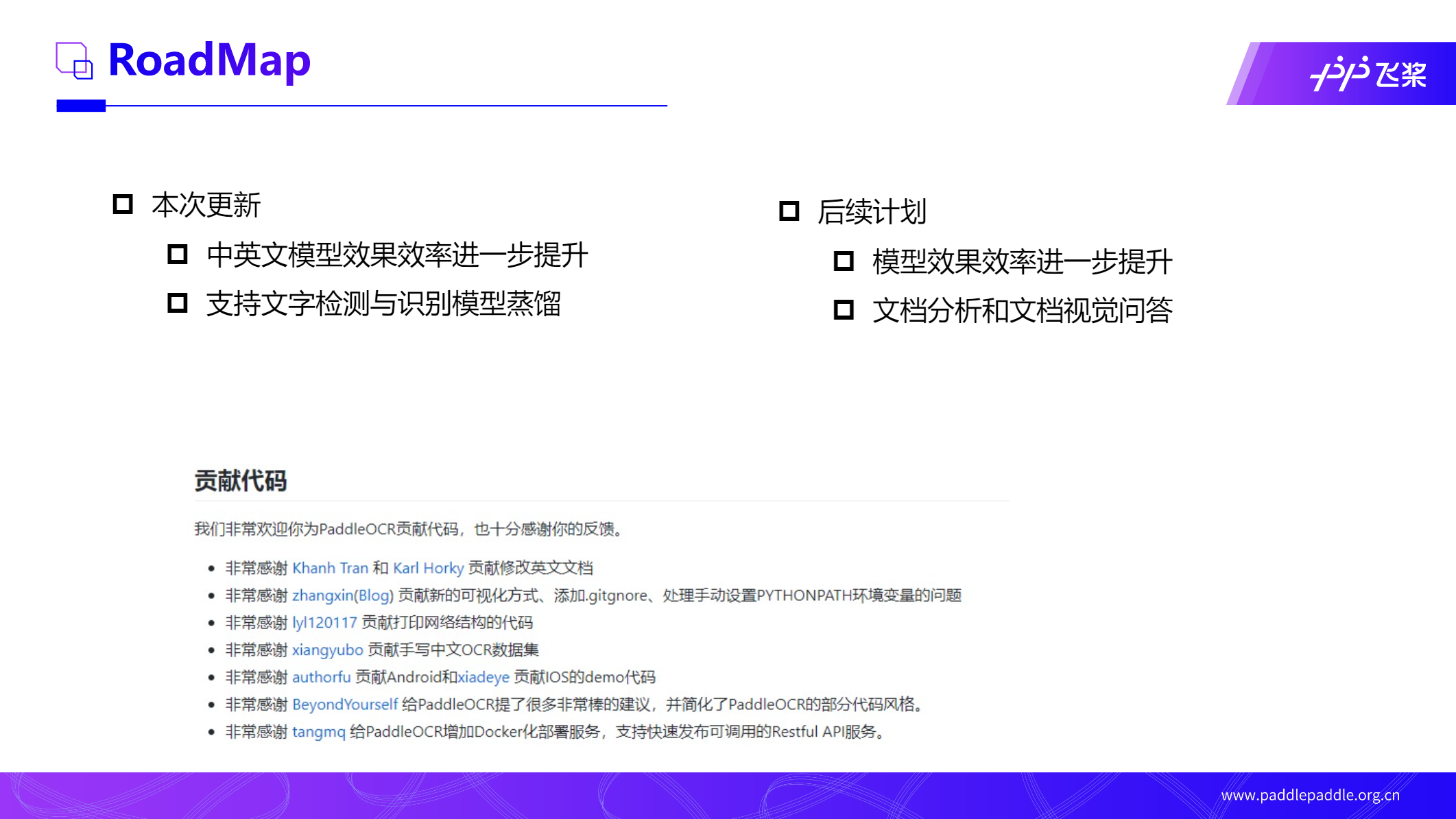Click the BeyondYourself contributor link

tap(344, 704)
